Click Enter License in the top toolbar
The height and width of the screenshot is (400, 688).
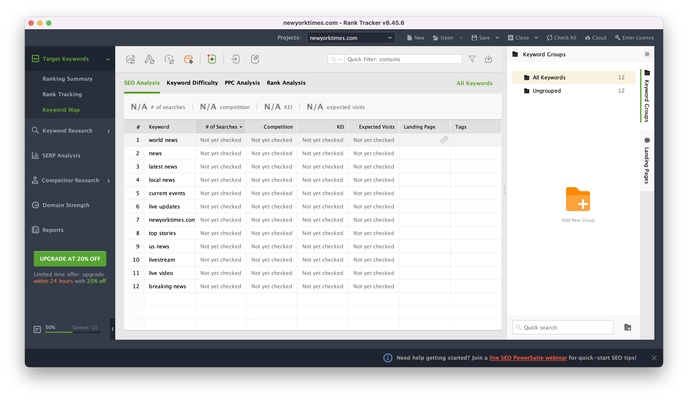click(634, 38)
